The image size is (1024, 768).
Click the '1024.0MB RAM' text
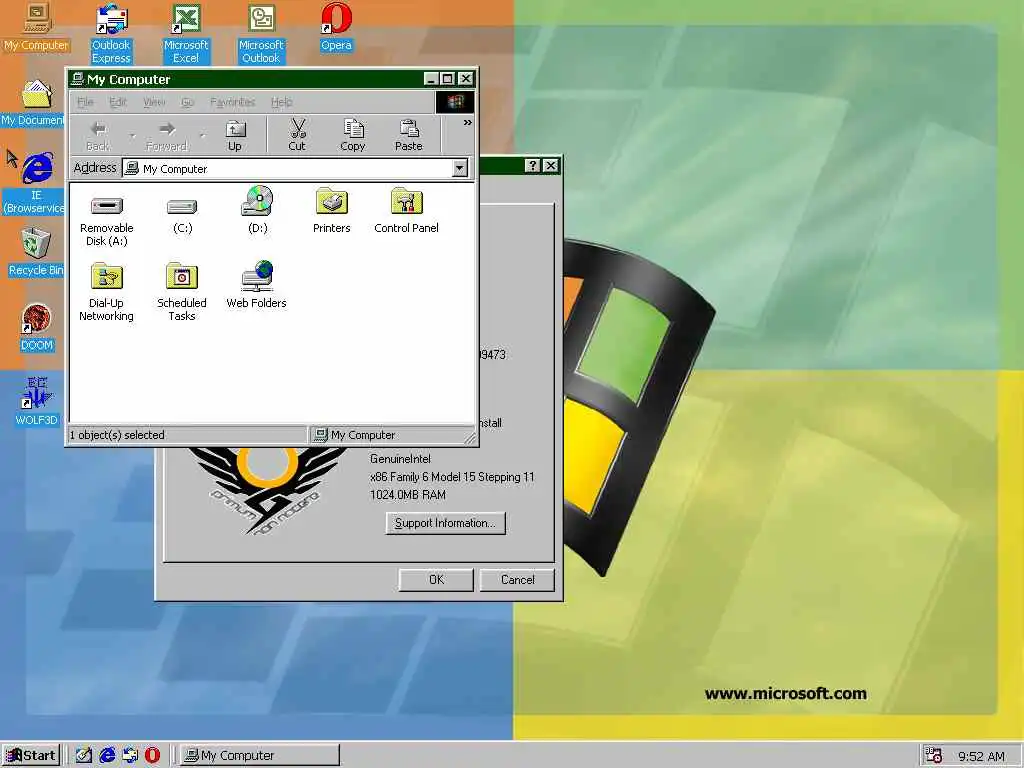[408, 495]
